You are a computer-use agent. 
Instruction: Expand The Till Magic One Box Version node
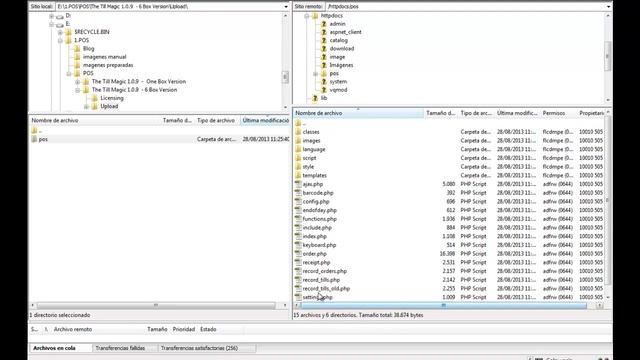78,82
